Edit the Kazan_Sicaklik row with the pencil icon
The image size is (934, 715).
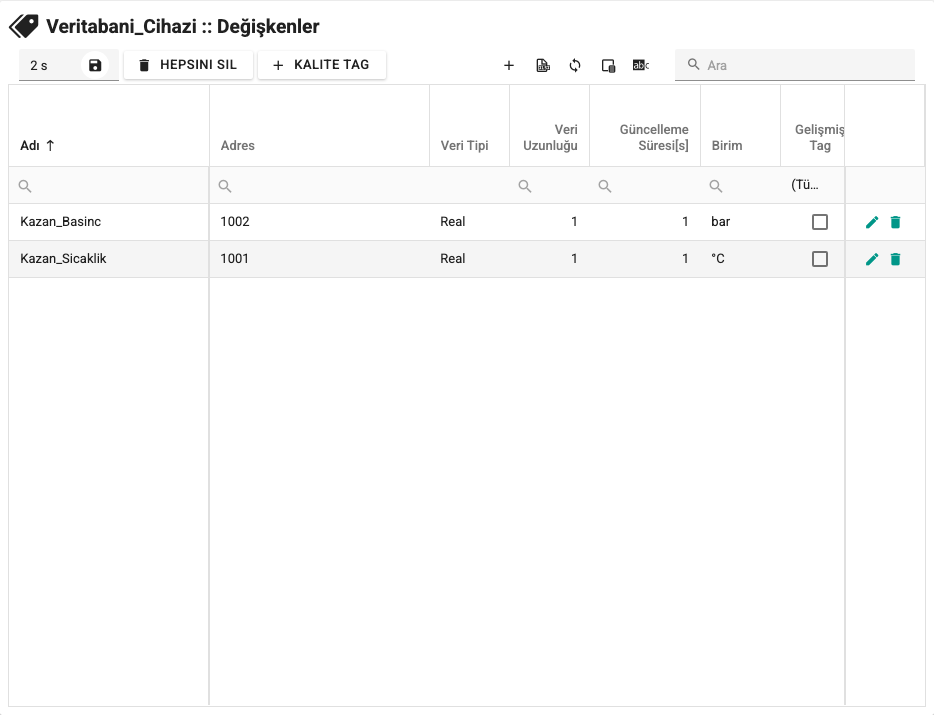coord(872,259)
